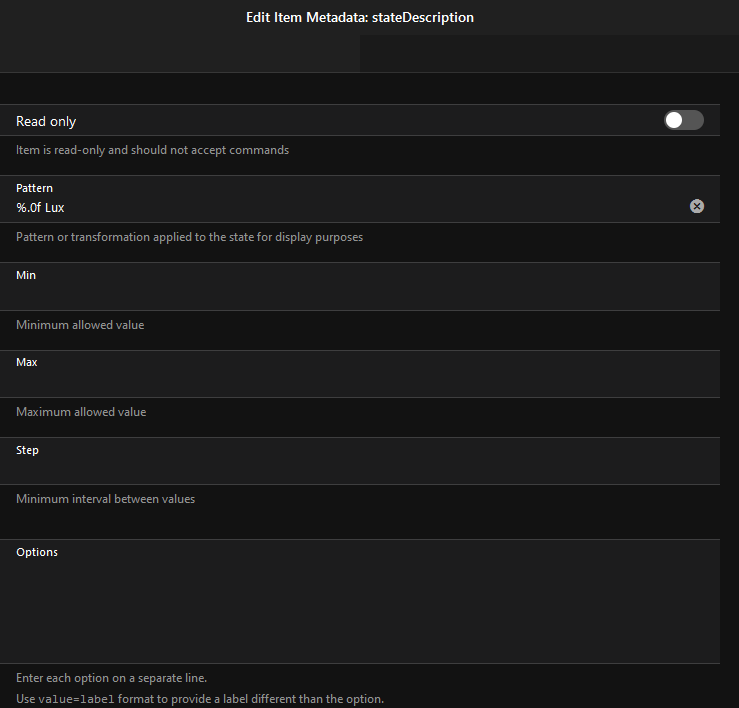Focus the Step value input field

pyautogui.click(x=350, y=470)
